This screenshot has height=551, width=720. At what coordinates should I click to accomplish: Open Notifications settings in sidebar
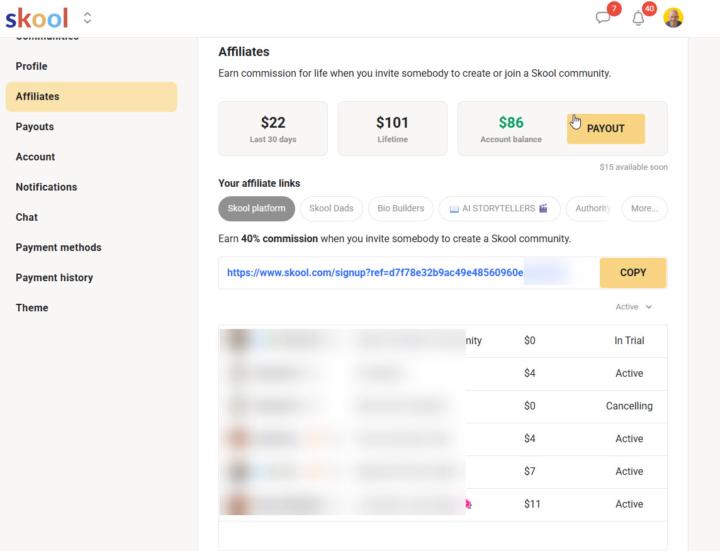click(46, 187)
